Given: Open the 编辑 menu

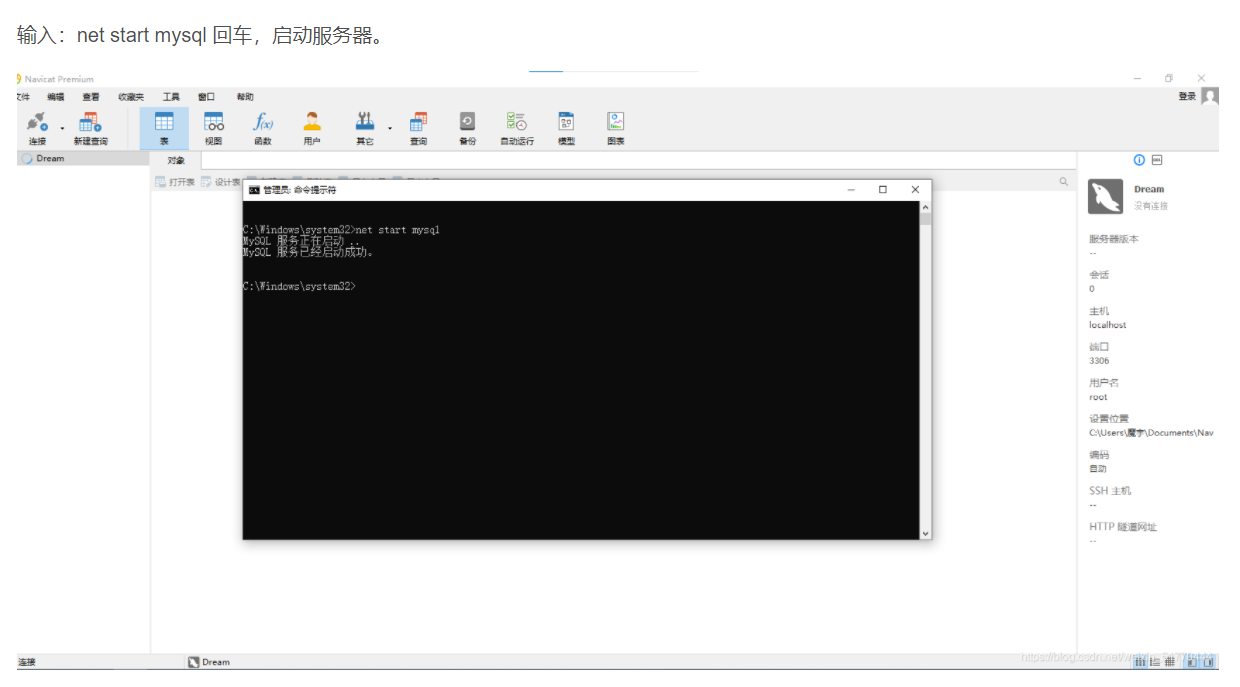Looking at the screenshot, I should pyautogui.click(x=55, y=97).
